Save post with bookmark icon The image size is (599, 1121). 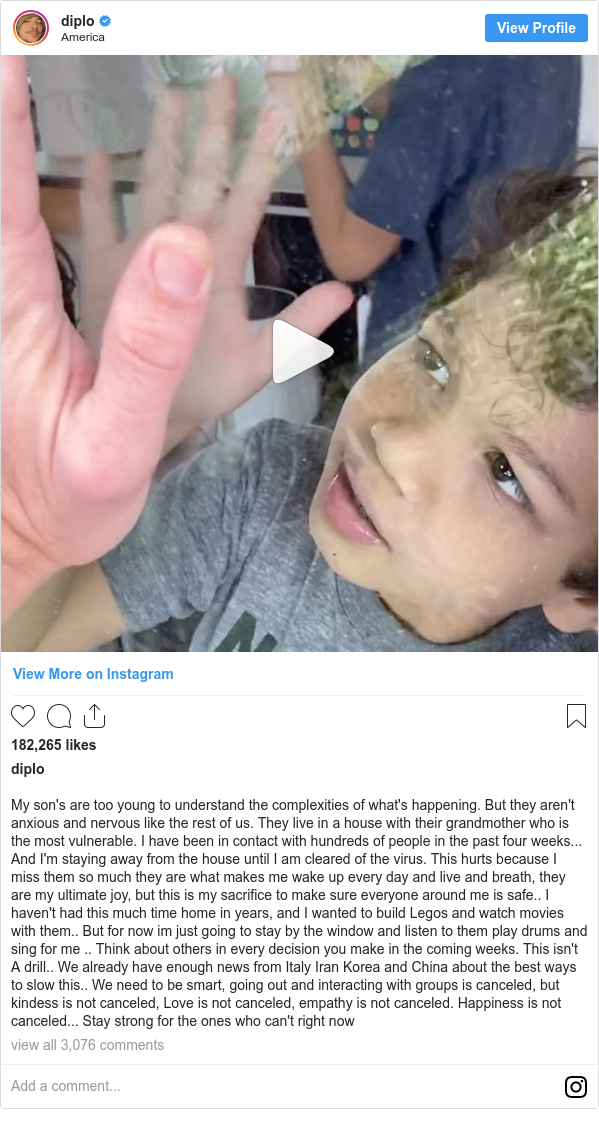[576, 716]
